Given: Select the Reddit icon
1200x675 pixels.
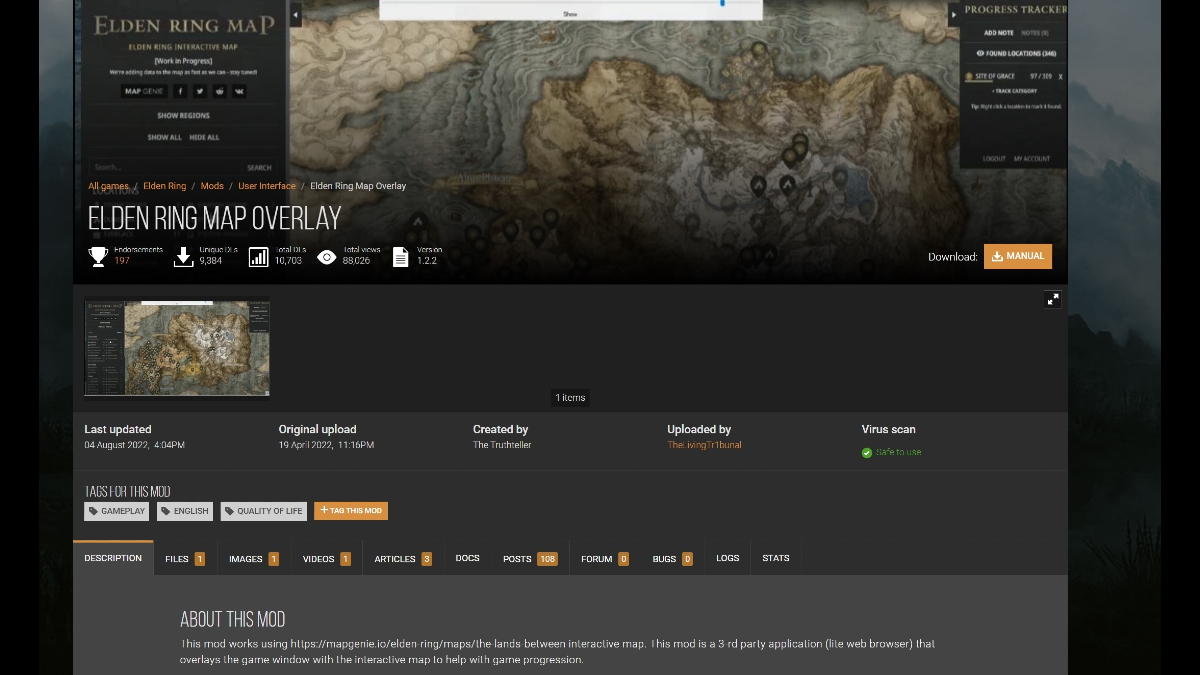Looking at the screenshot, I should pos(220,91).
